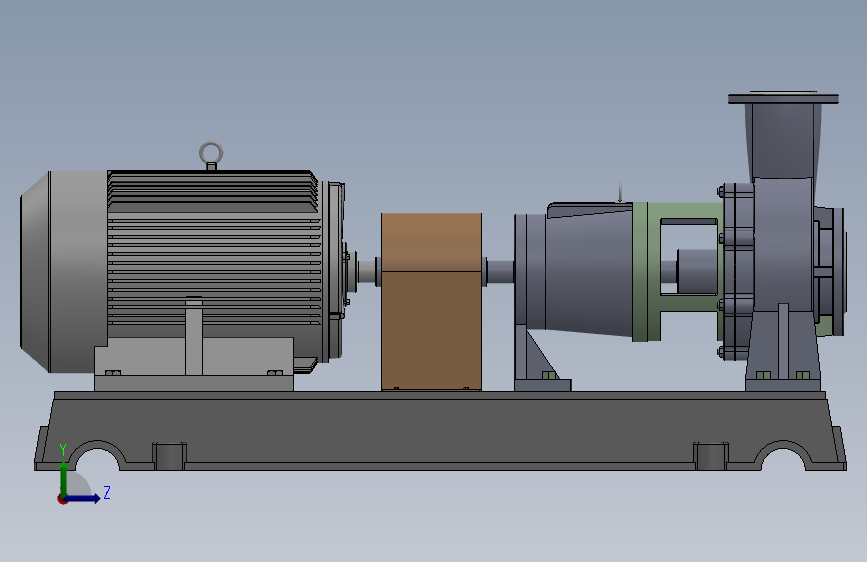
Task: Click the "Y" axis label
Action: point(63,450)
